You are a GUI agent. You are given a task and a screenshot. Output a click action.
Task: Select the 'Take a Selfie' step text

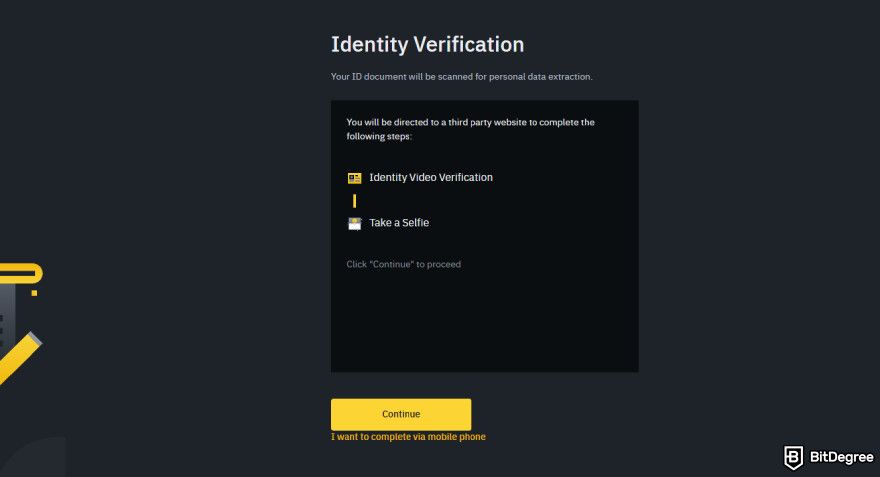(x=399, y=223)
